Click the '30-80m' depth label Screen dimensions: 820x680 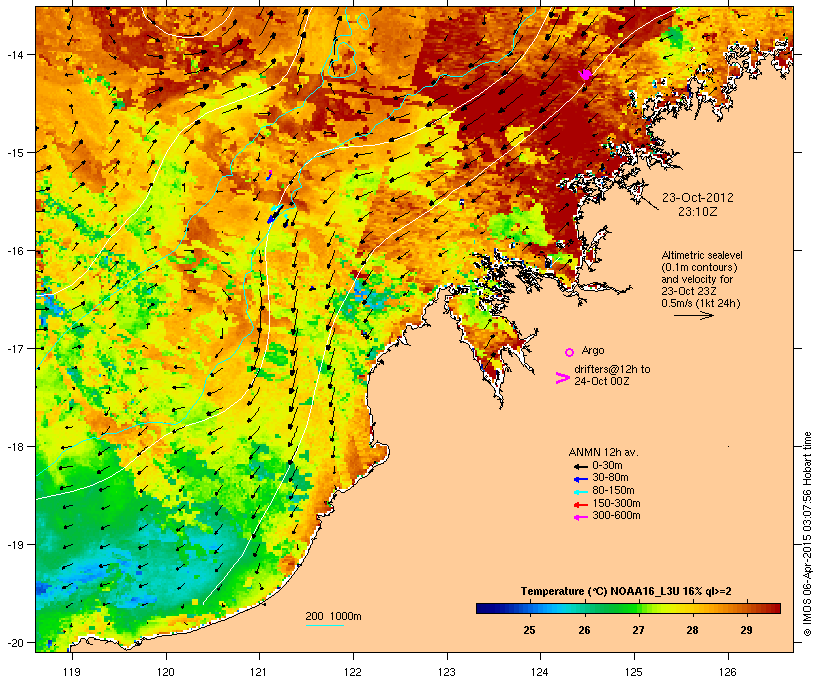pos(610,478)
